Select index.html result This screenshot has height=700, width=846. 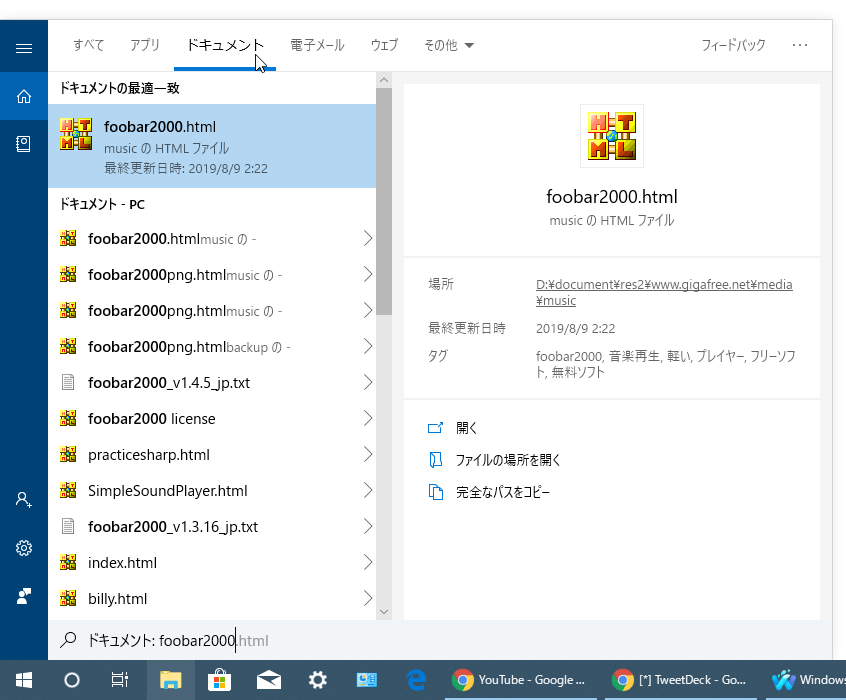(212, 562)
